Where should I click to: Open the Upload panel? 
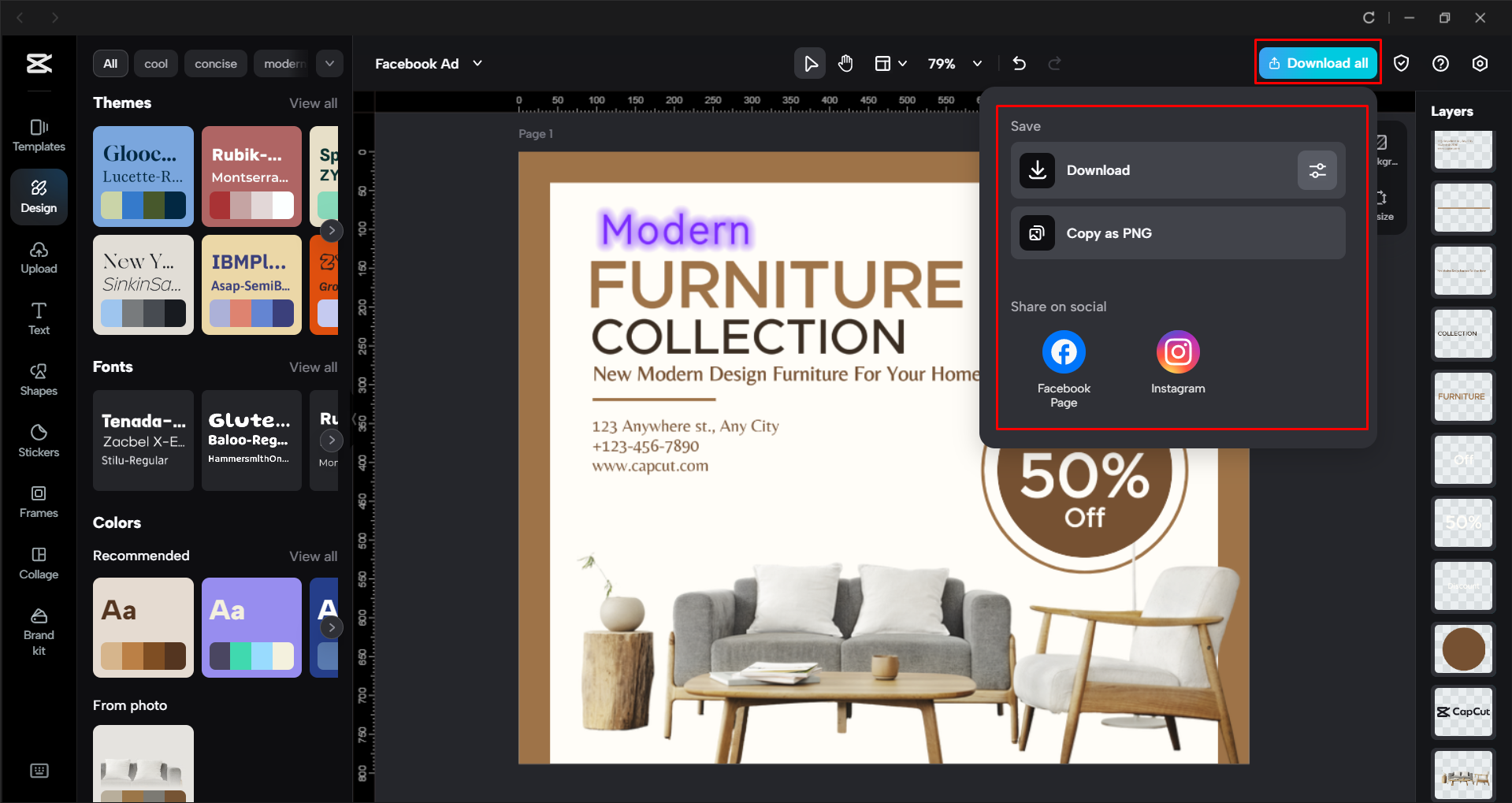[38, 258]
